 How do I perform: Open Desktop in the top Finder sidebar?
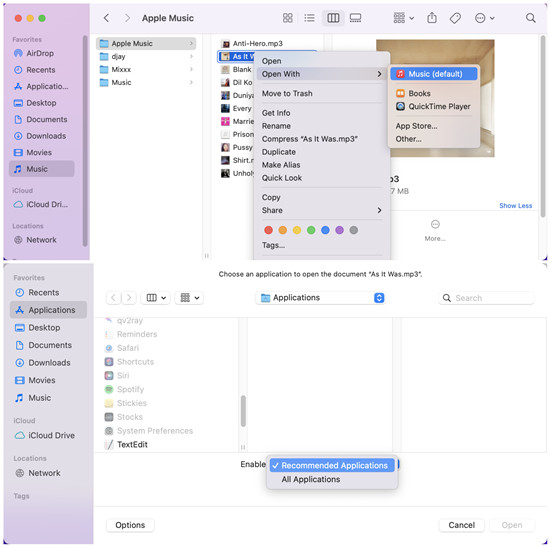tap(40, 103)
